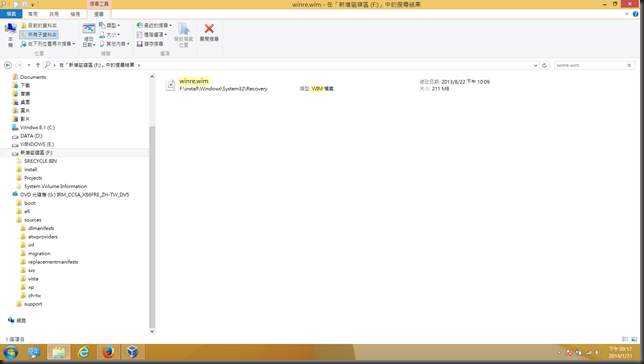
Task: Click New folder icon in title bar
Action: point(25,5)
